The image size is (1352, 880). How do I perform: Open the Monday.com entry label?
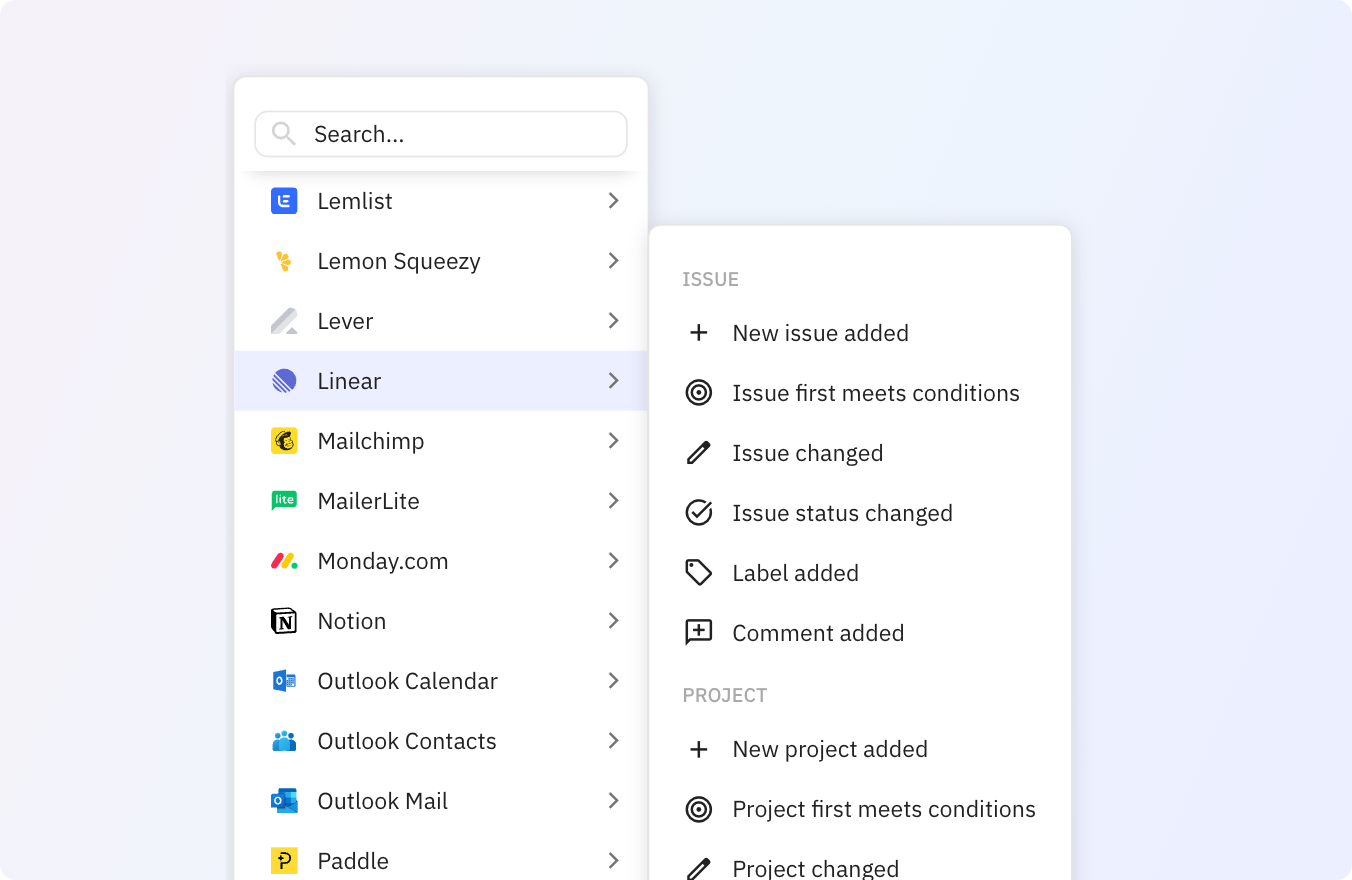point(383,561)
